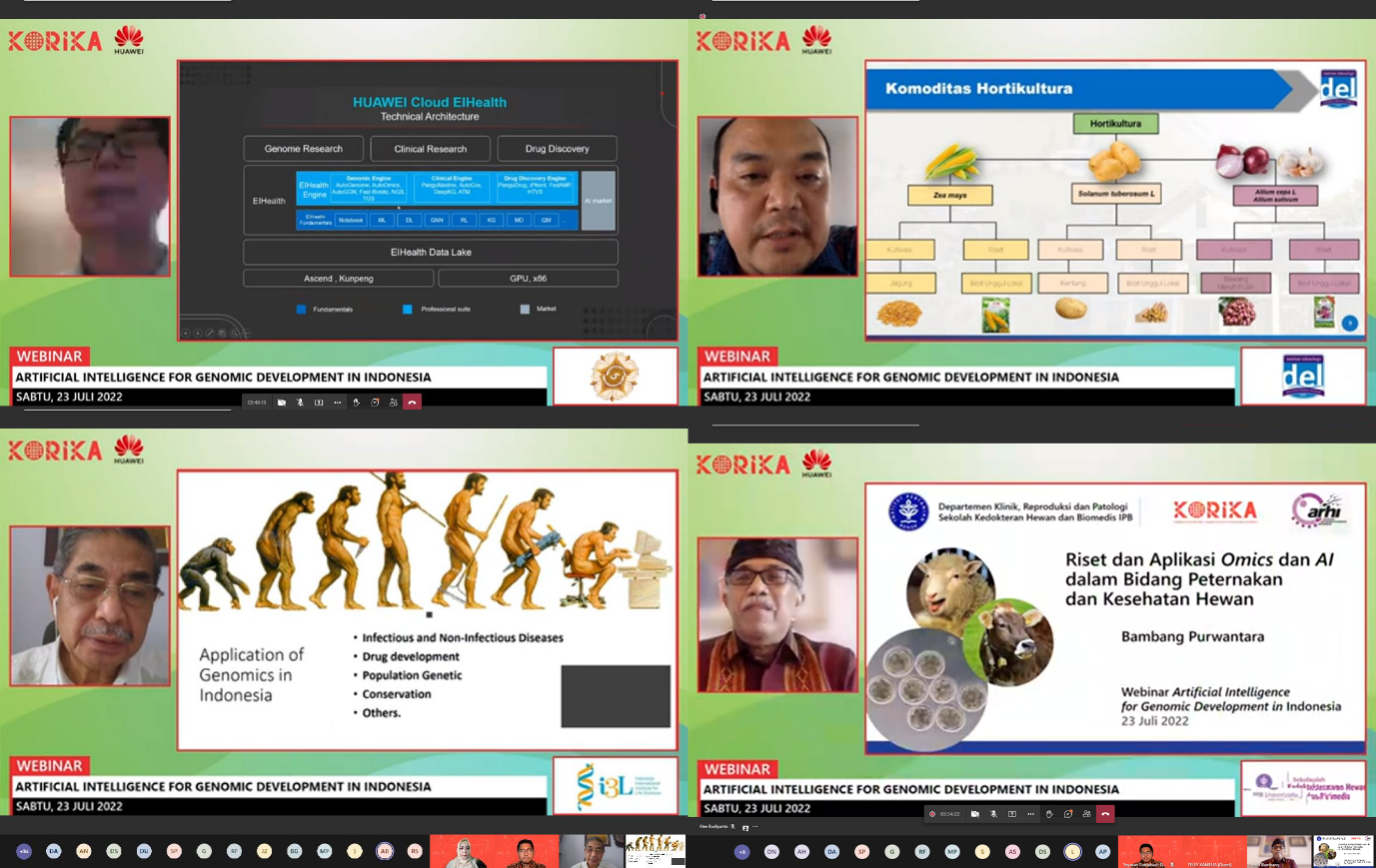Select participant avatar AN
This screenshot has width=1376, height=868.
pos(84,851)
